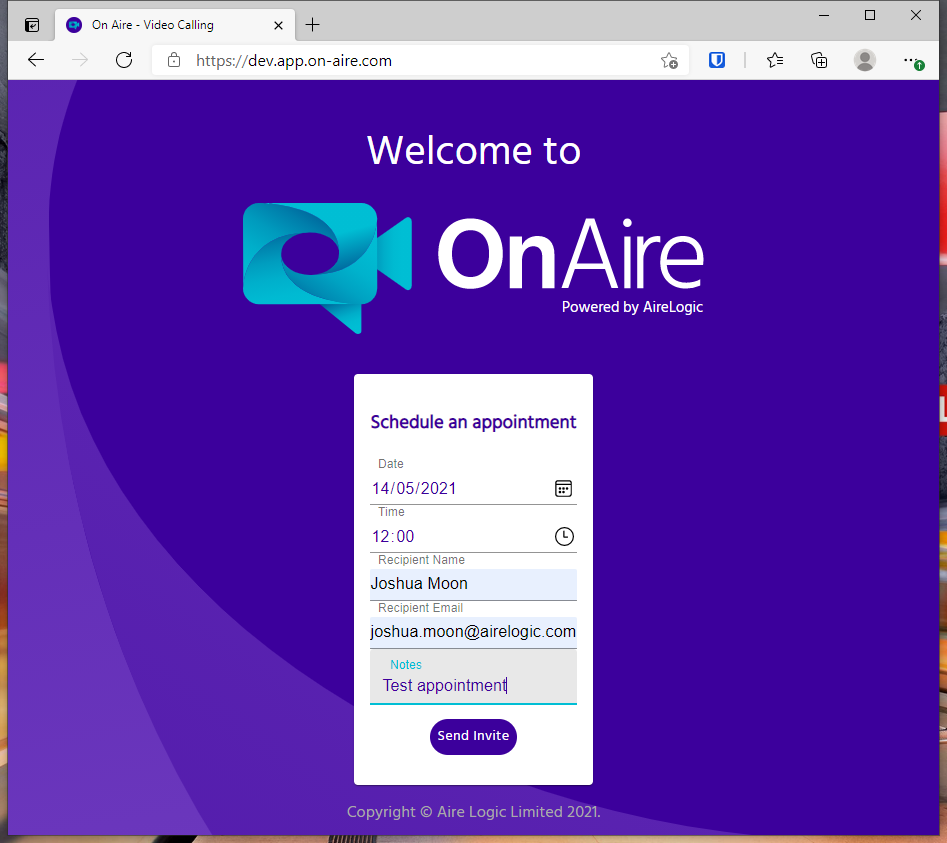
Task: Refresh the current page
Action: (124, 60)
